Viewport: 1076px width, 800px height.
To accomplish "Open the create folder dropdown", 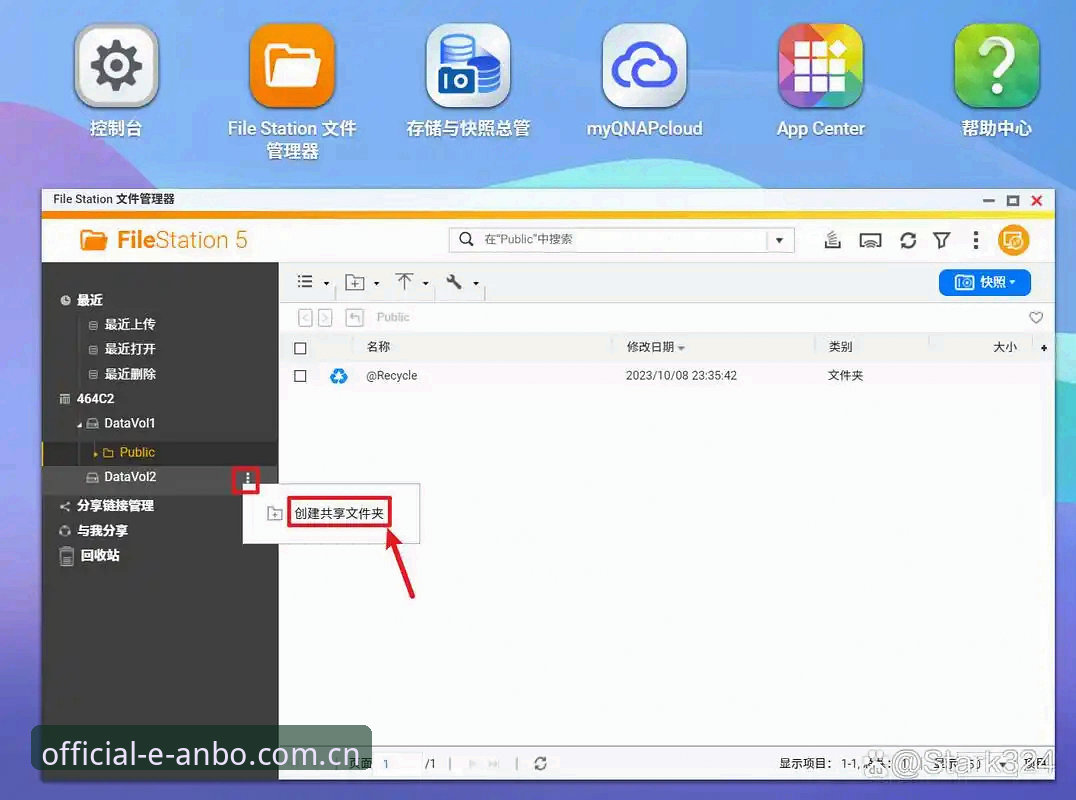I will [362, 282].
